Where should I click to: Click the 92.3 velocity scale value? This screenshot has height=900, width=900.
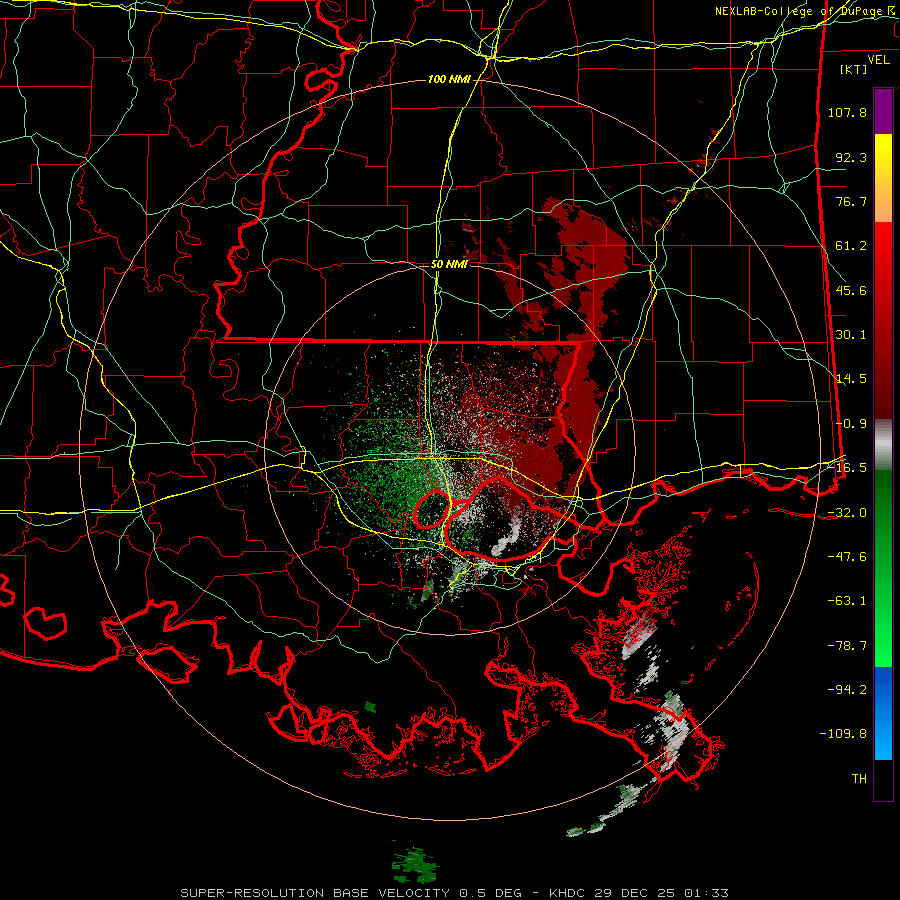pos(851,157)
